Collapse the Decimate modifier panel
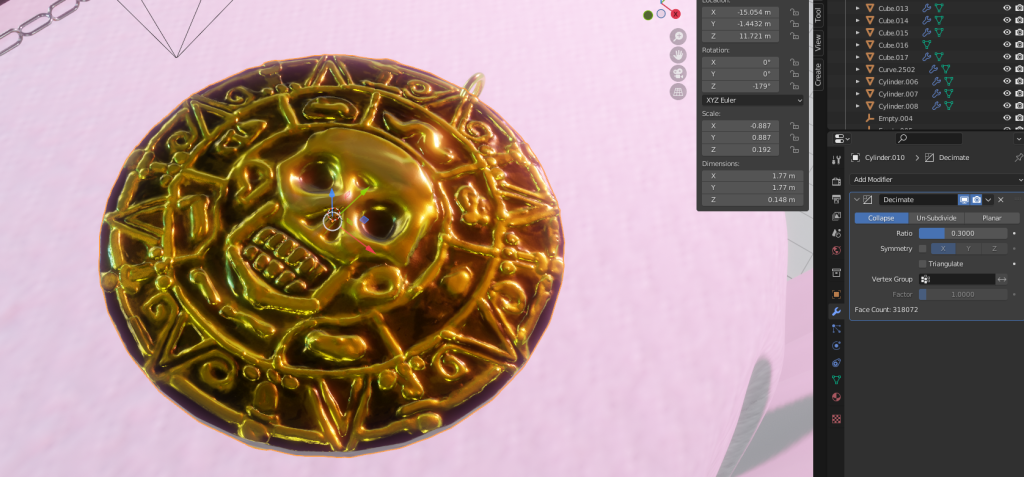 click(857, 200)
